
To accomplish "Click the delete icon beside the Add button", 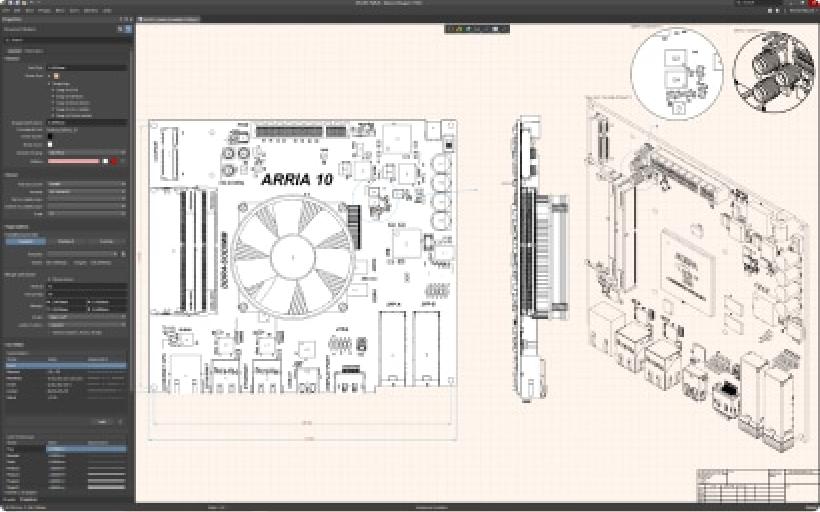I will 122,421.
